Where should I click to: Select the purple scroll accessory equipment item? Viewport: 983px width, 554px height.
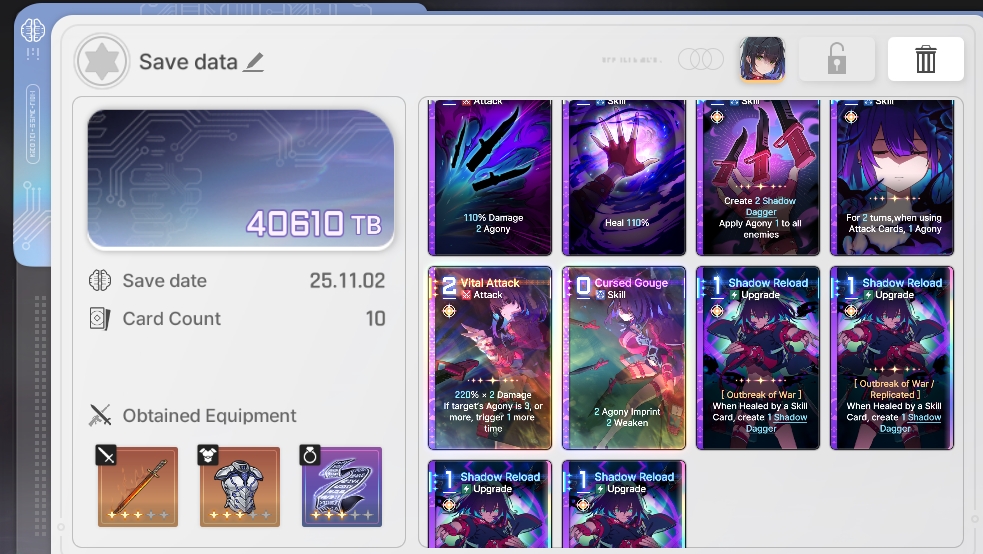point(342,486)
